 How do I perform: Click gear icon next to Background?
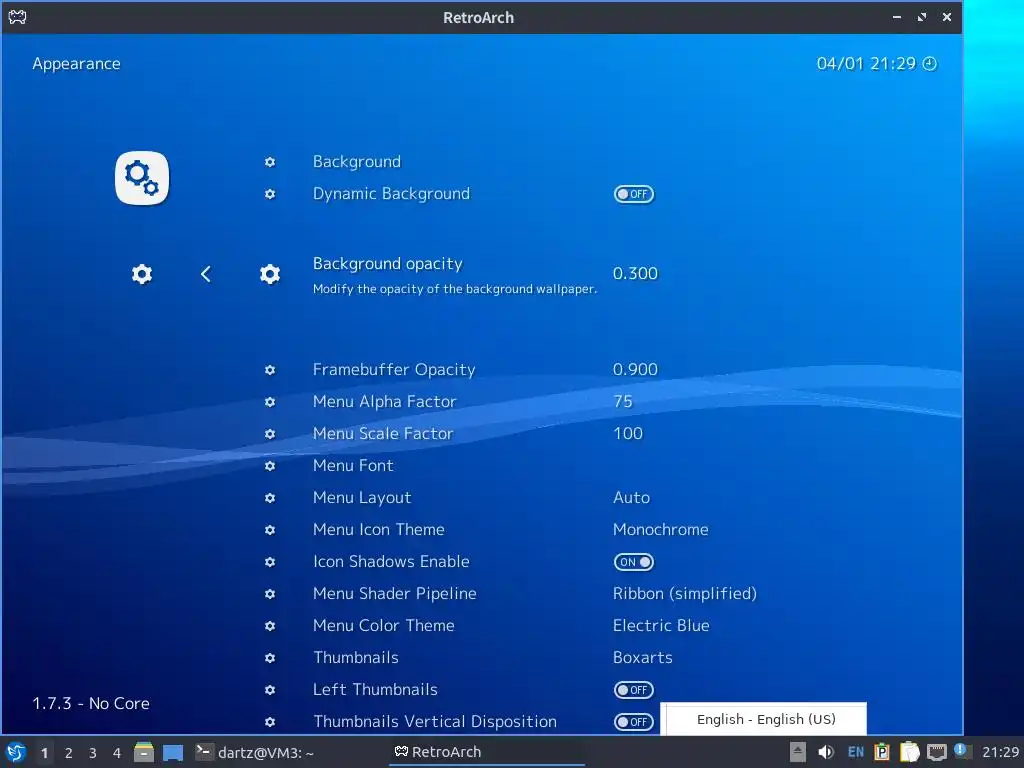pyautogui.click(x=270, y=162)
